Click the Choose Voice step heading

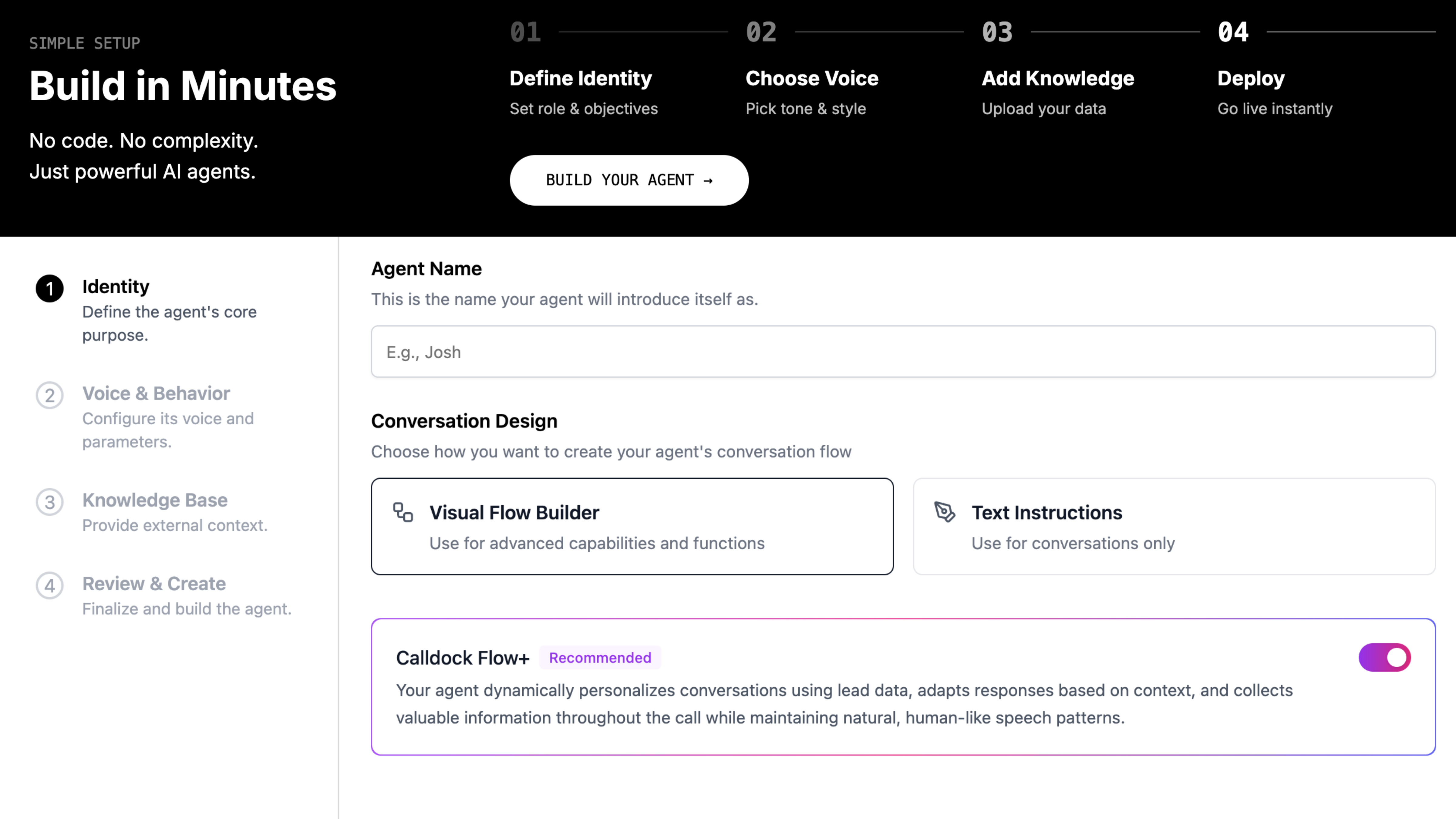[x=812, y=79]
